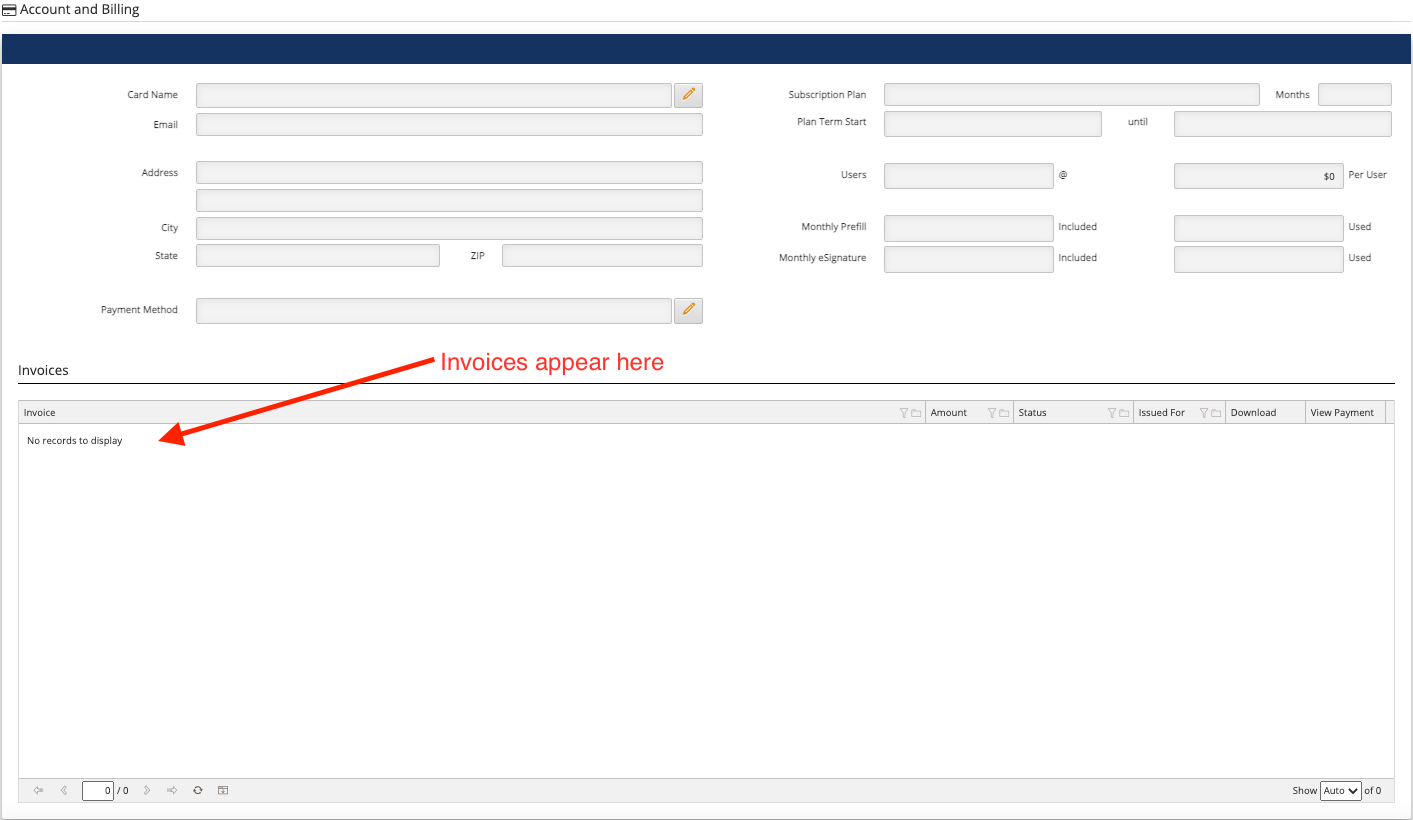Click the Monthly Prefill Included field
The width and height of the screenshot is (1413, 820).
click(969, 228)
